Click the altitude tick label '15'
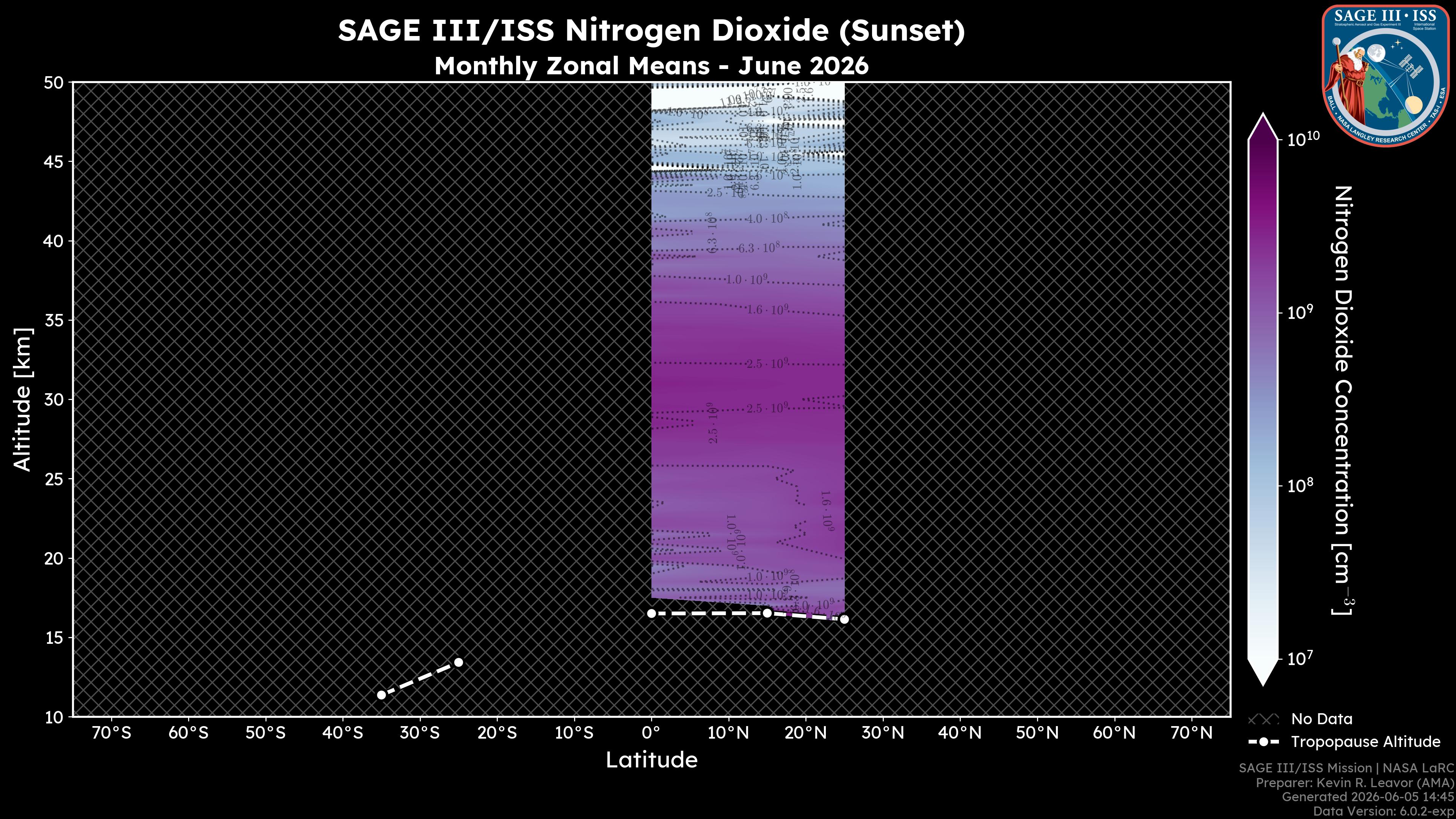 point(54,637)
